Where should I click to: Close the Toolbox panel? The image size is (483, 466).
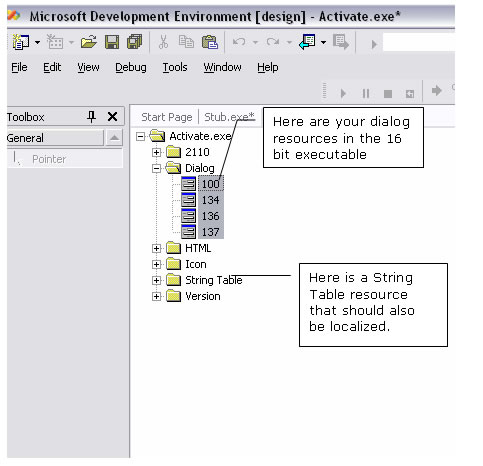click(113, 117)
